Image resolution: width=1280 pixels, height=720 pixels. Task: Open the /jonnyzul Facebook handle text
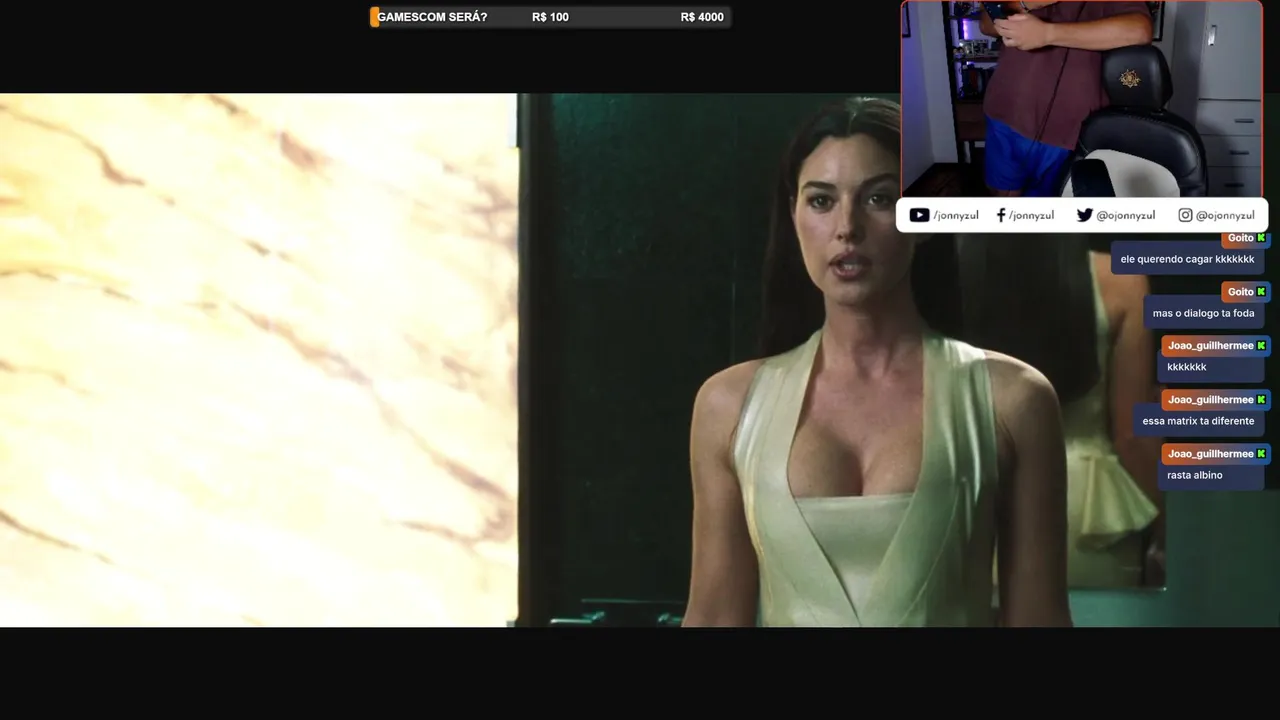click(x=1031, y=215)
